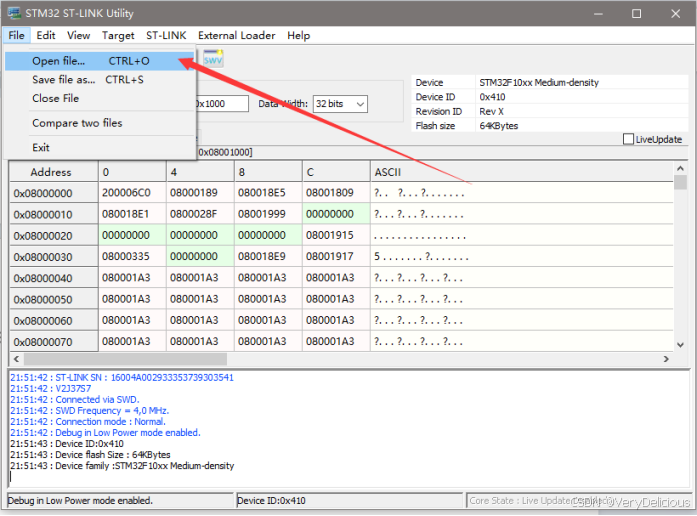This screenshot has height=516, width=697.
Task: Click the column header labeled 4
Action: pos(200,172)
